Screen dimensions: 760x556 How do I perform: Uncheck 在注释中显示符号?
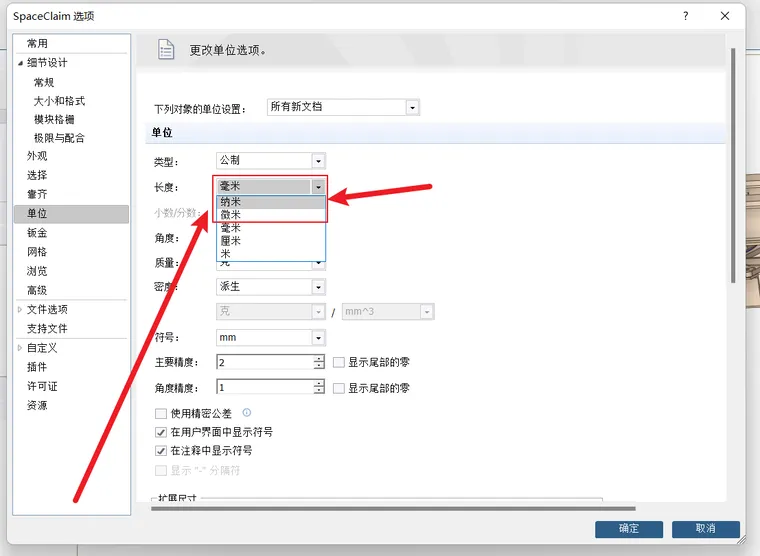coord(160,451)
